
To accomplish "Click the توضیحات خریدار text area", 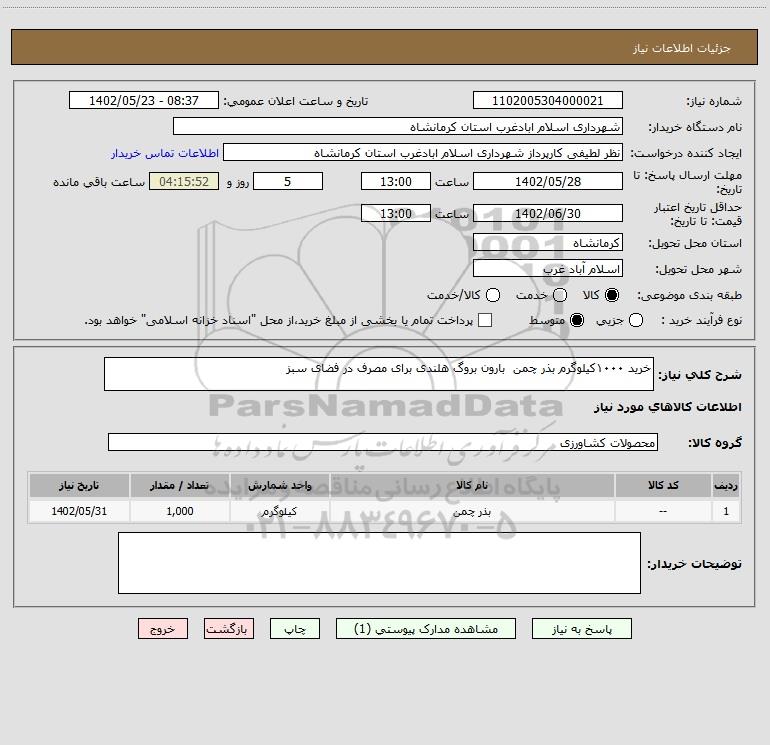I will [379, 563].
